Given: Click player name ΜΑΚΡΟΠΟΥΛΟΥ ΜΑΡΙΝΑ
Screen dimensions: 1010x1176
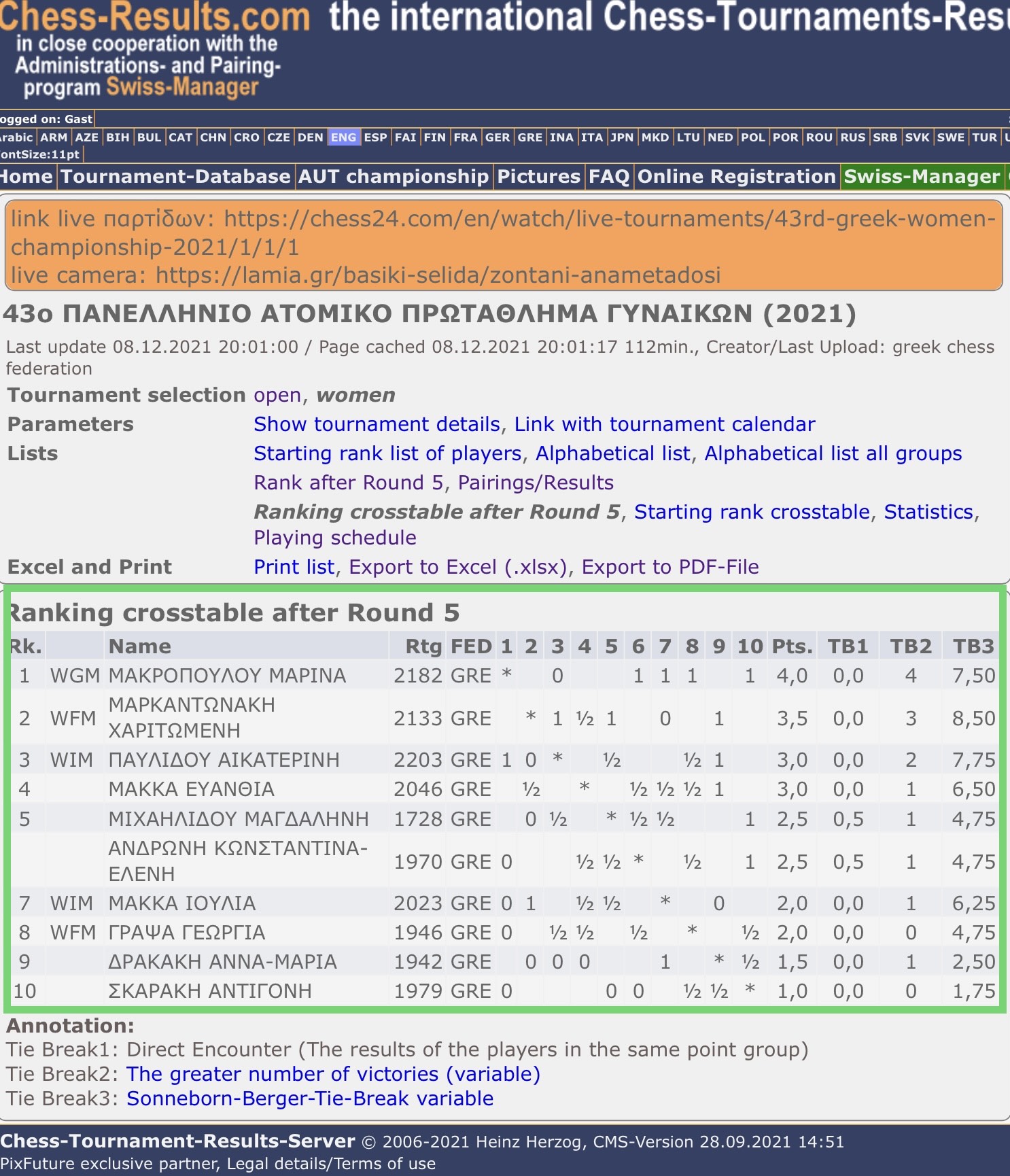Looking at the screenshot, I should click(228, 676).
